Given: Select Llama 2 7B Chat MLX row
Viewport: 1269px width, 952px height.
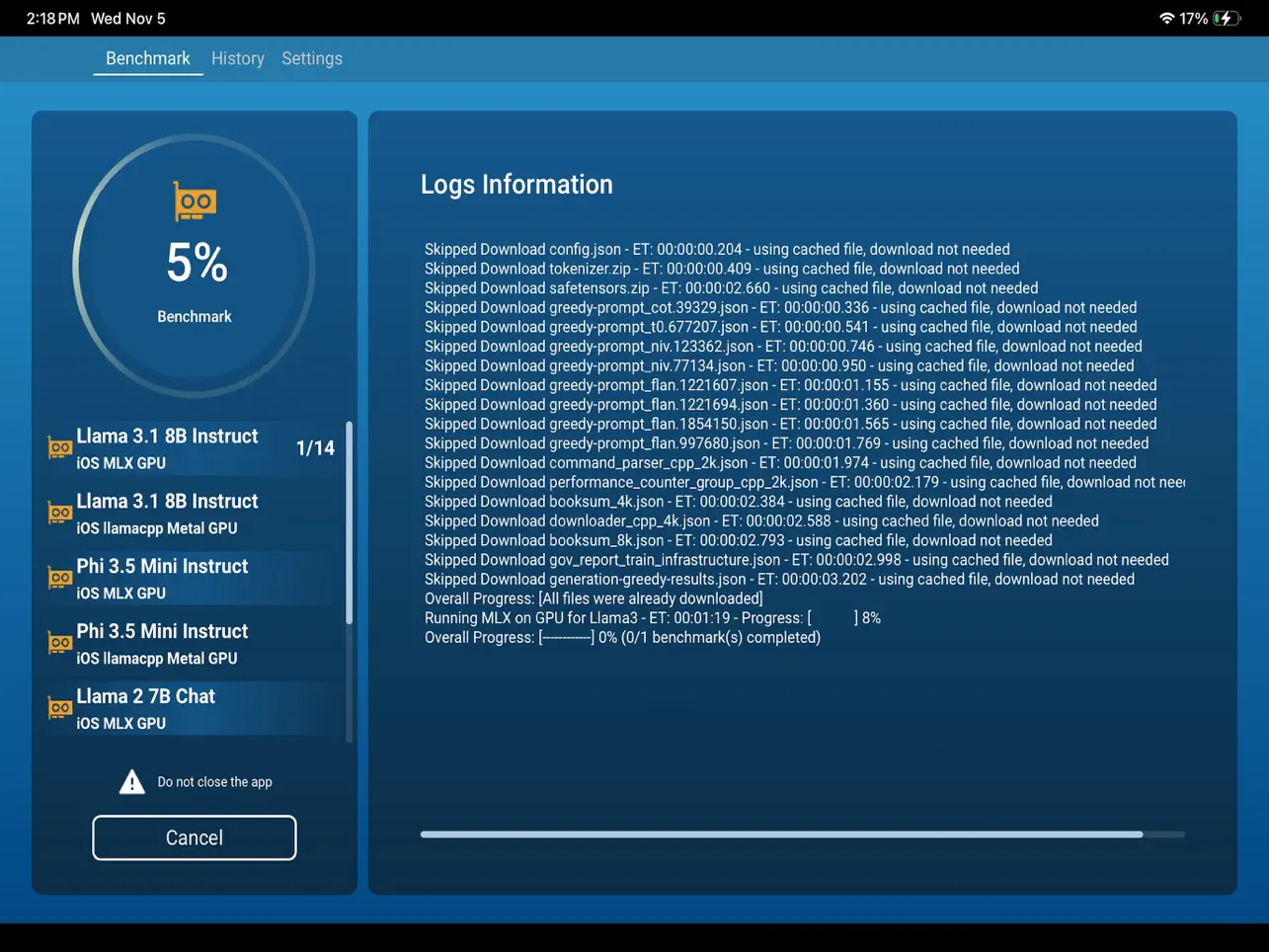Looking at the screenshot, I should pos(195,709).
